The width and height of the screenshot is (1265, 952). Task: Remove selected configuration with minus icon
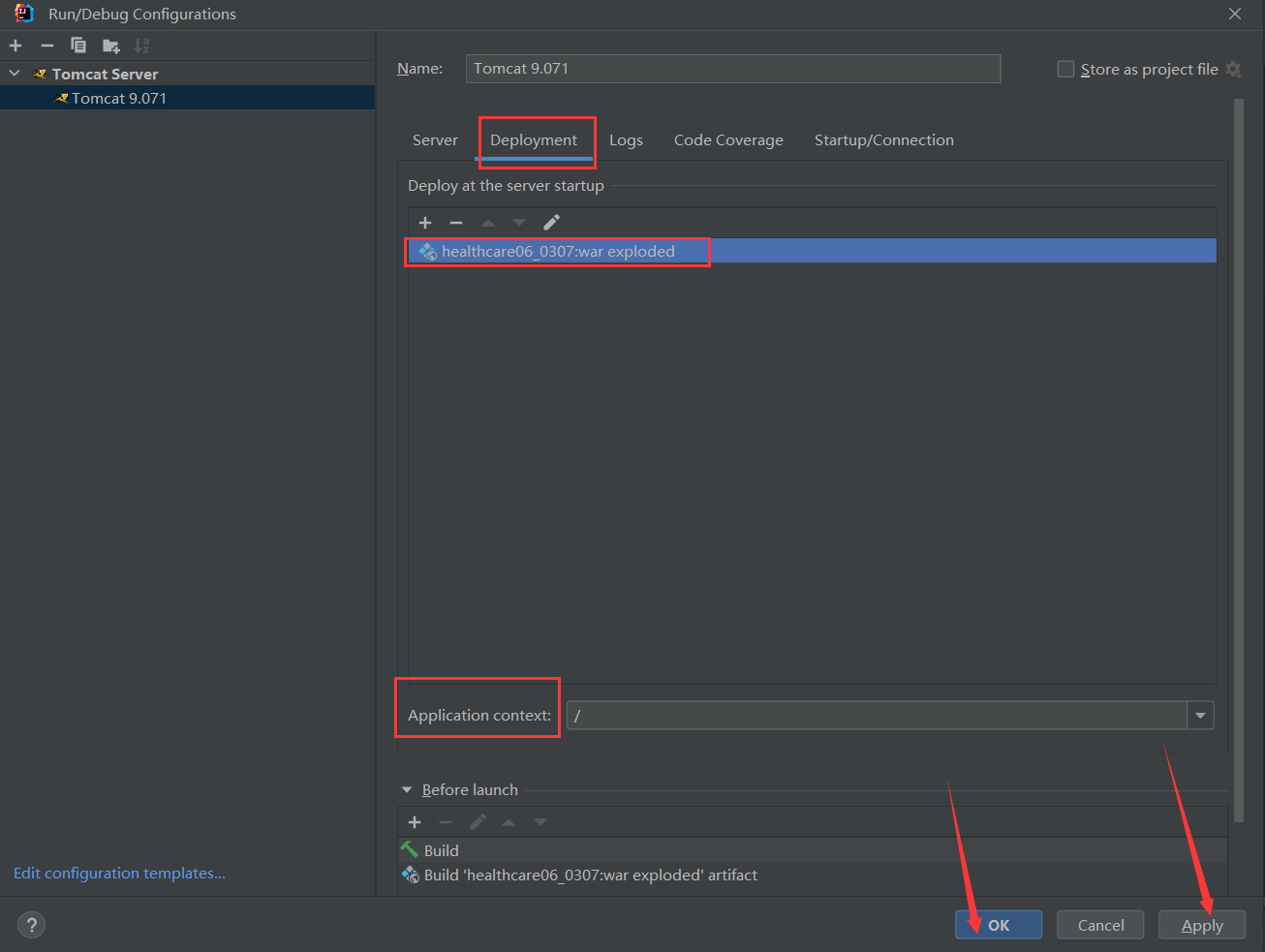point(46,46)
